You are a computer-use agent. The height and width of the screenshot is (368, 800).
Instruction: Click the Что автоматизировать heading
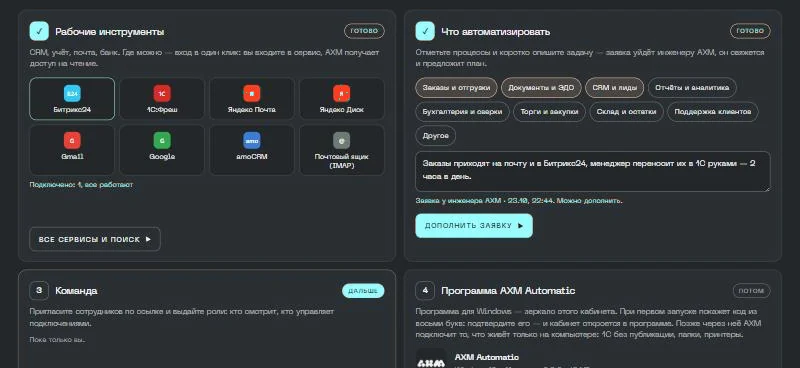point(495,32)
